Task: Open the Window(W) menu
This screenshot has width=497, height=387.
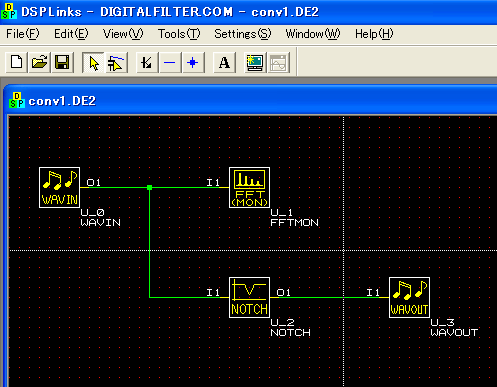Action: click(313, 34)
